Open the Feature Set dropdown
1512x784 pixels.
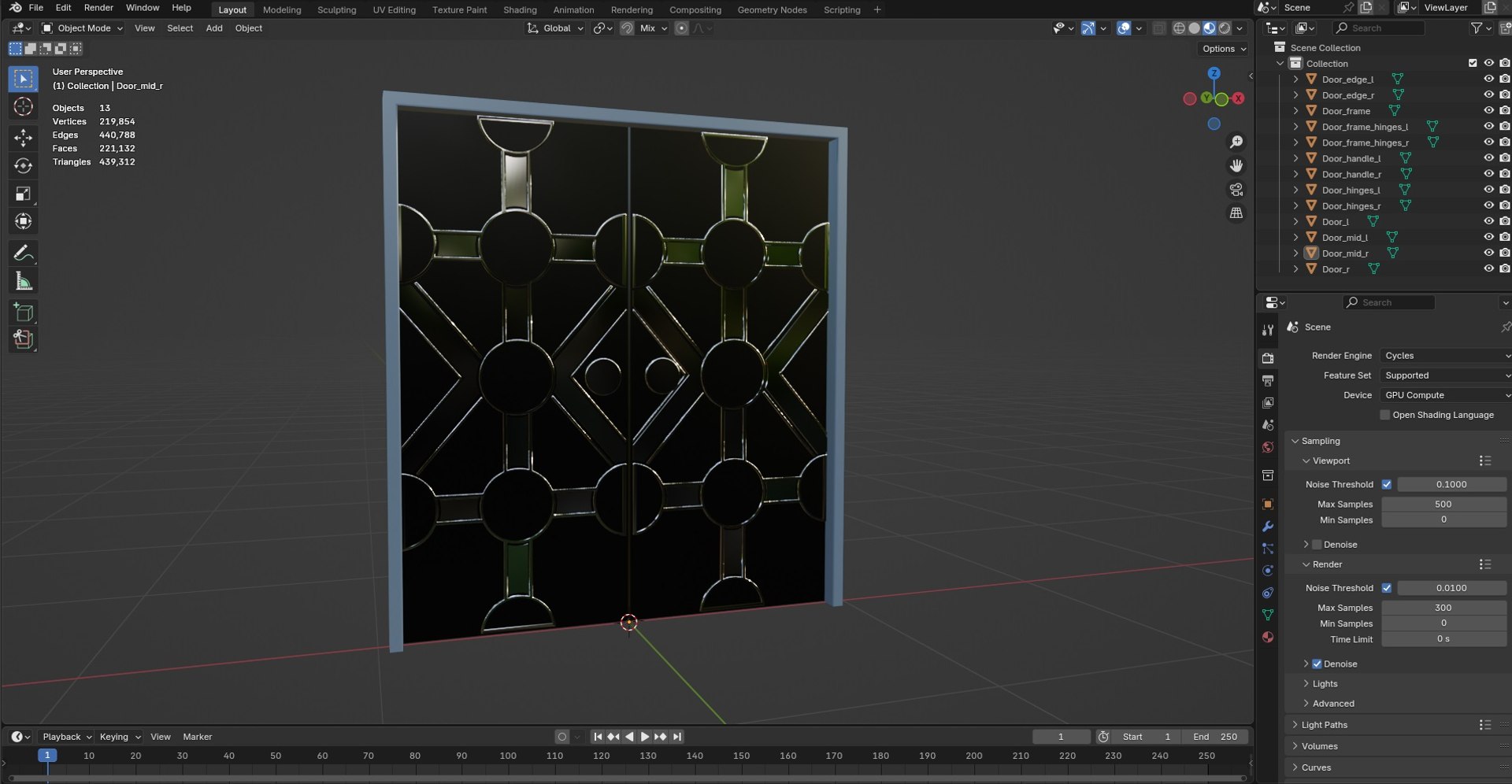pyautogui.click(x=1445, y=375)
